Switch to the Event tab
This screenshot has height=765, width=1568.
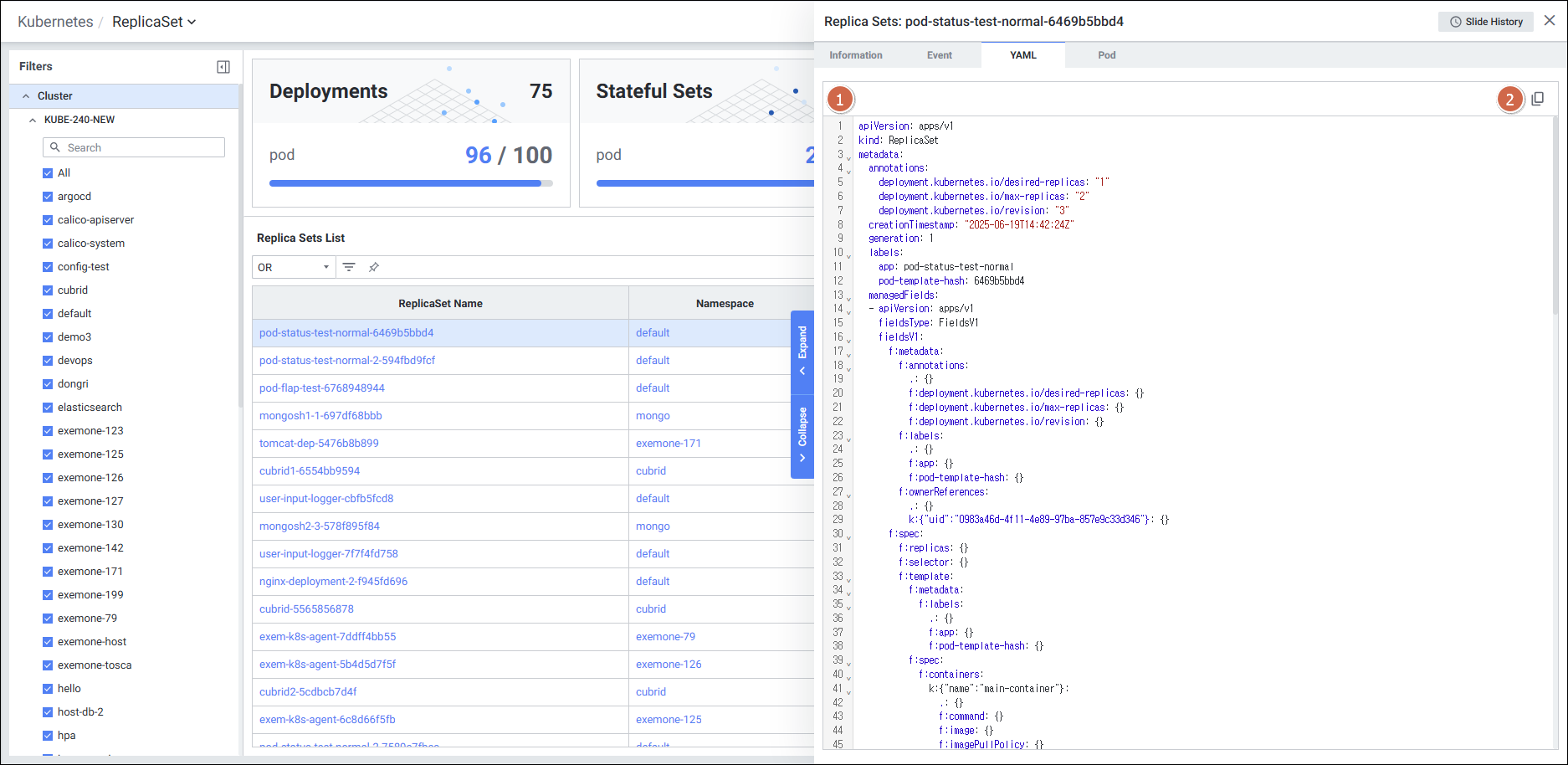point(939,55)
